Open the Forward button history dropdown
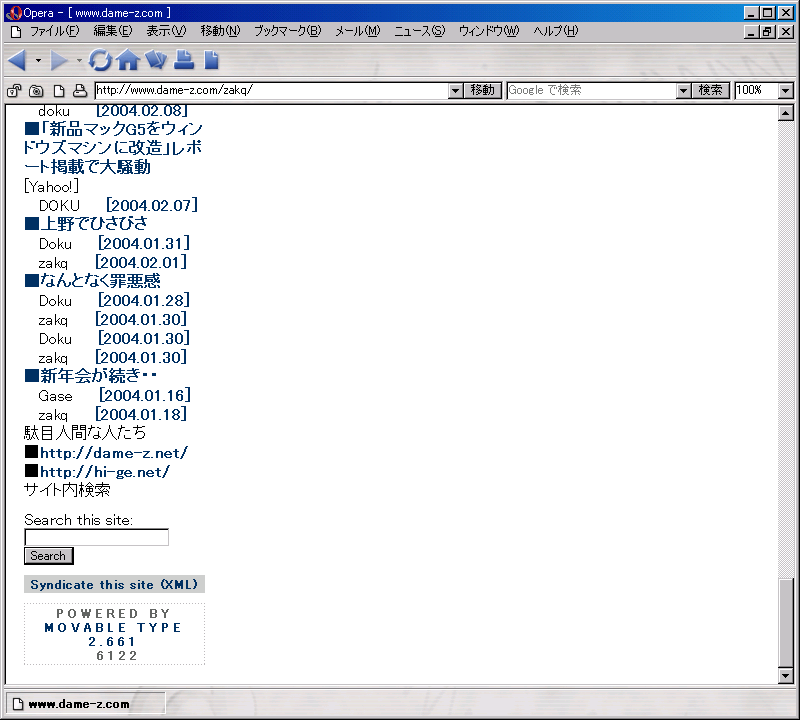The width and height of the screenshot is (800, 720). (x=79, y=61)
